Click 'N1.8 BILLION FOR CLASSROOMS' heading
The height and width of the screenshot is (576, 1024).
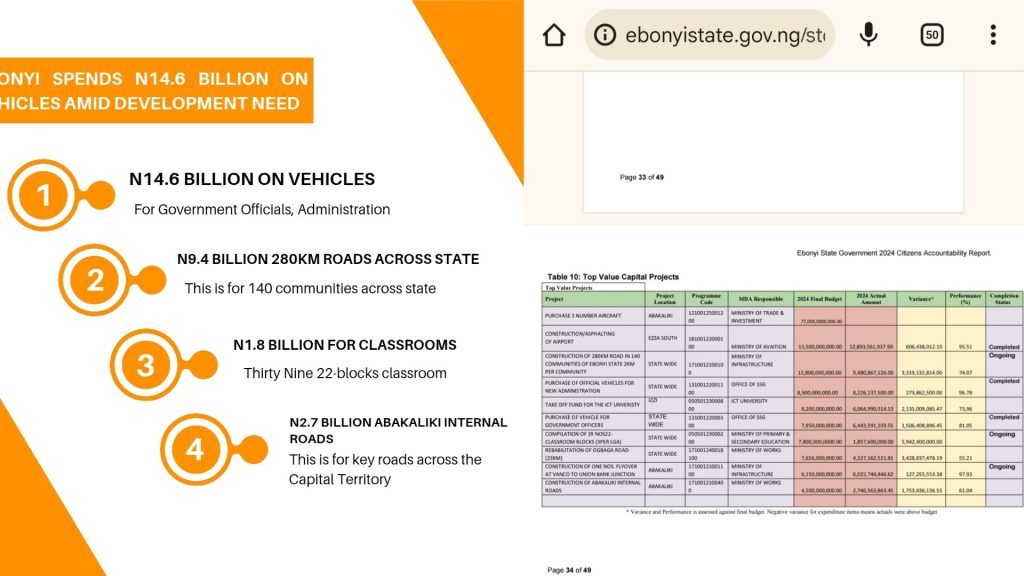[345, 345]
